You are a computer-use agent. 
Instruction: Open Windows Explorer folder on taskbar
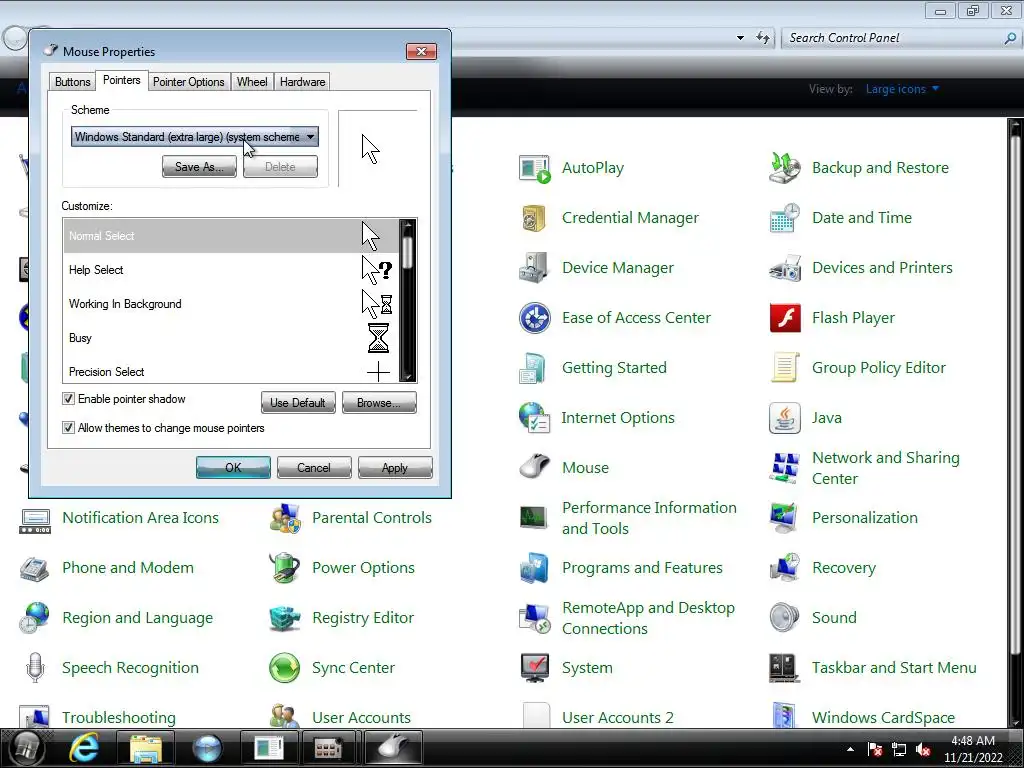(146, 748)
